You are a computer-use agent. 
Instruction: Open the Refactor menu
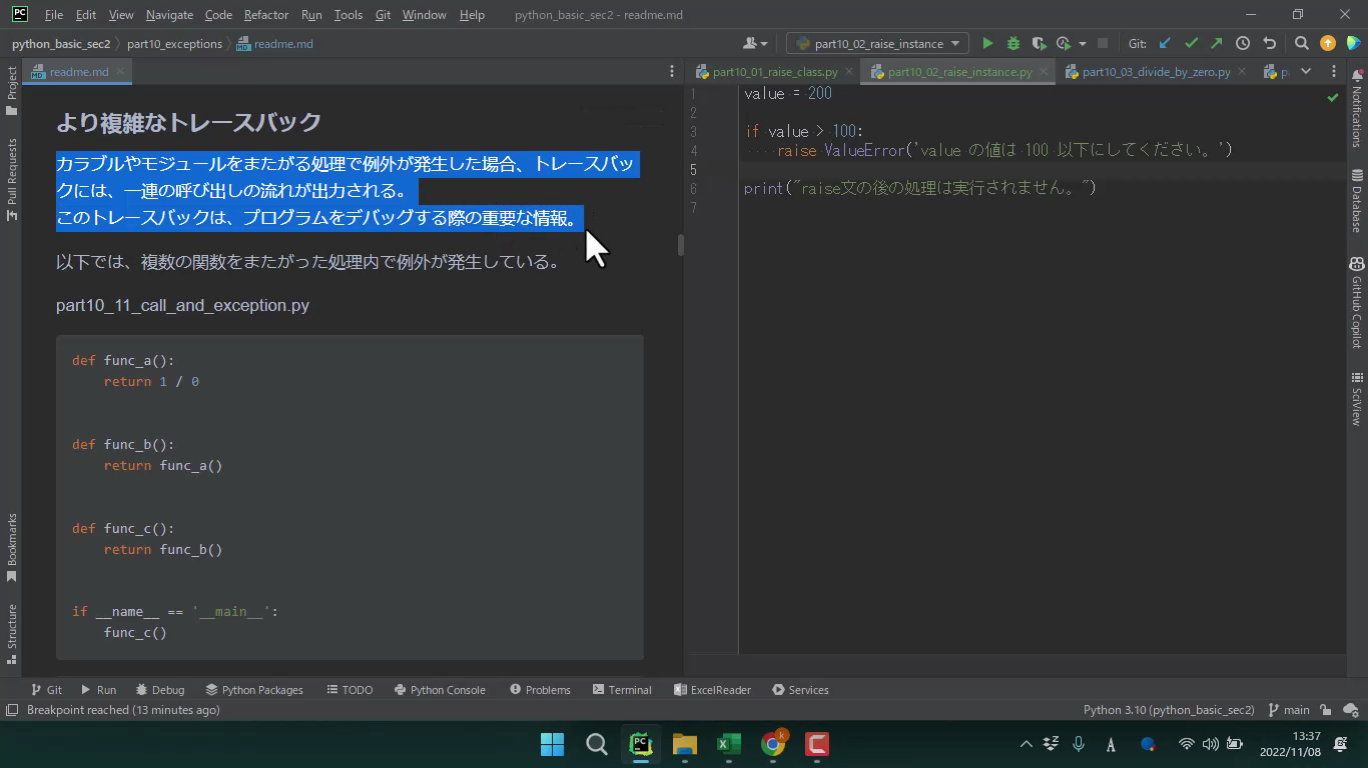coord(266,15)
